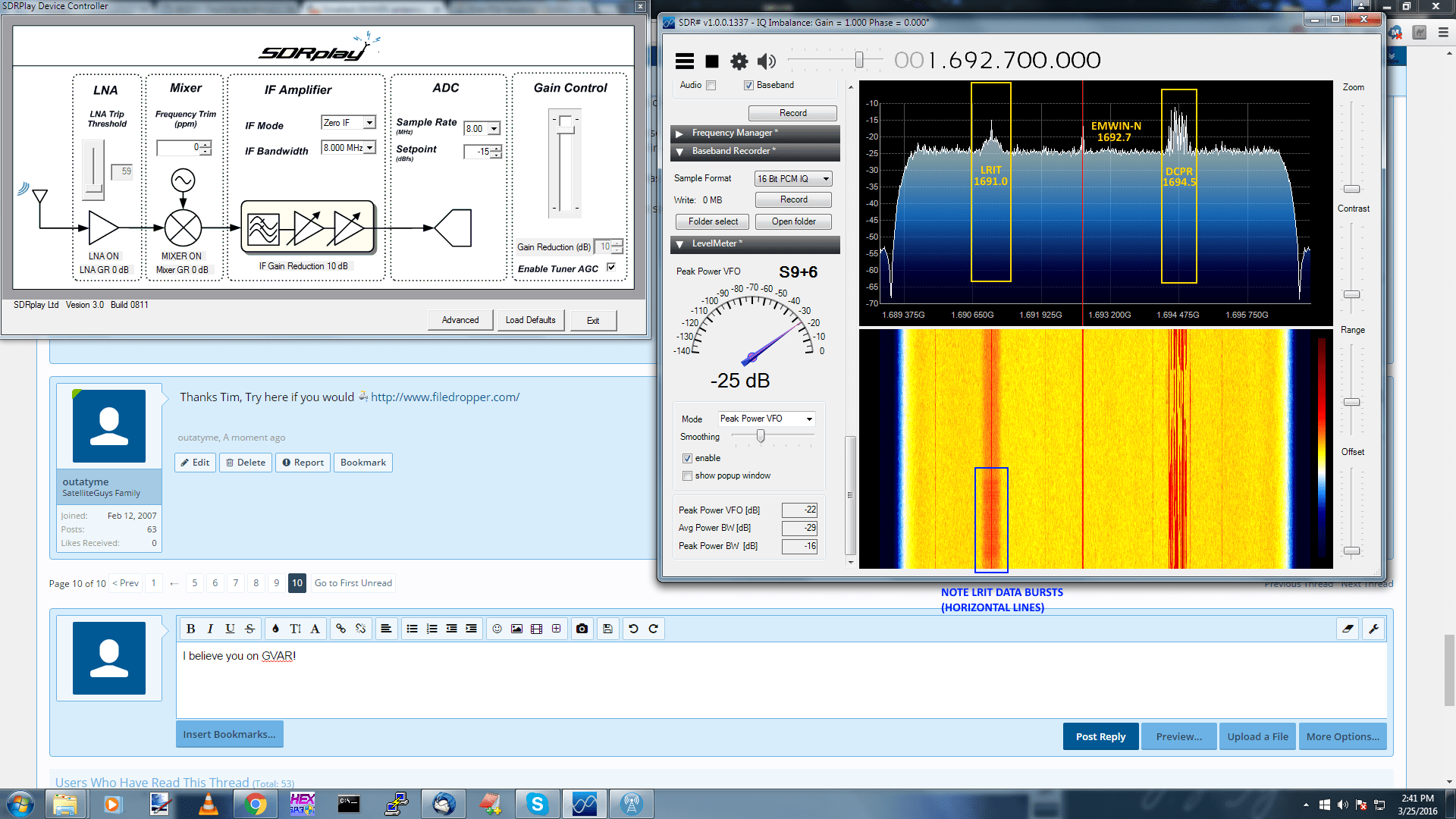Open the IF Bandwidth dropdown
This screenshot has width=1456, height=819.
pyautogui.click(x=369, y=148)
